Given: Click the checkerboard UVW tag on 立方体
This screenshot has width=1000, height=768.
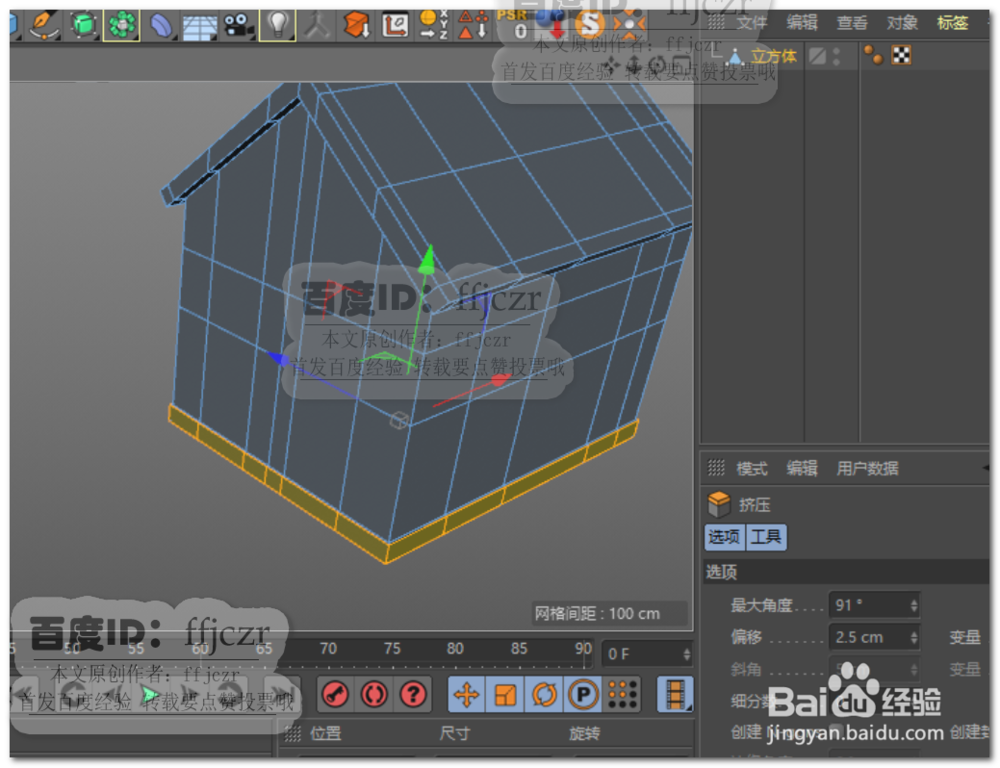Looking at the screenshot, I should coord(901,55).
